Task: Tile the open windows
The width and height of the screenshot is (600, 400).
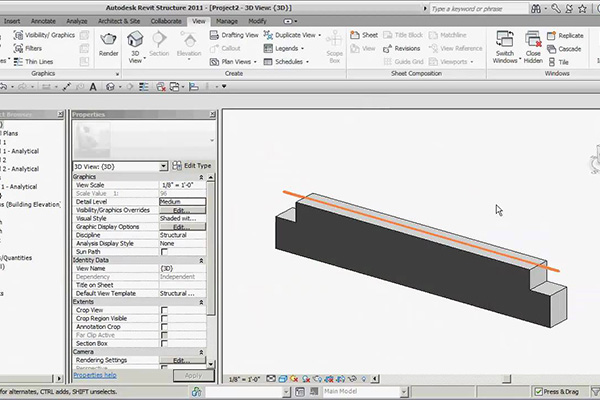Action: (x=558, y=62)
